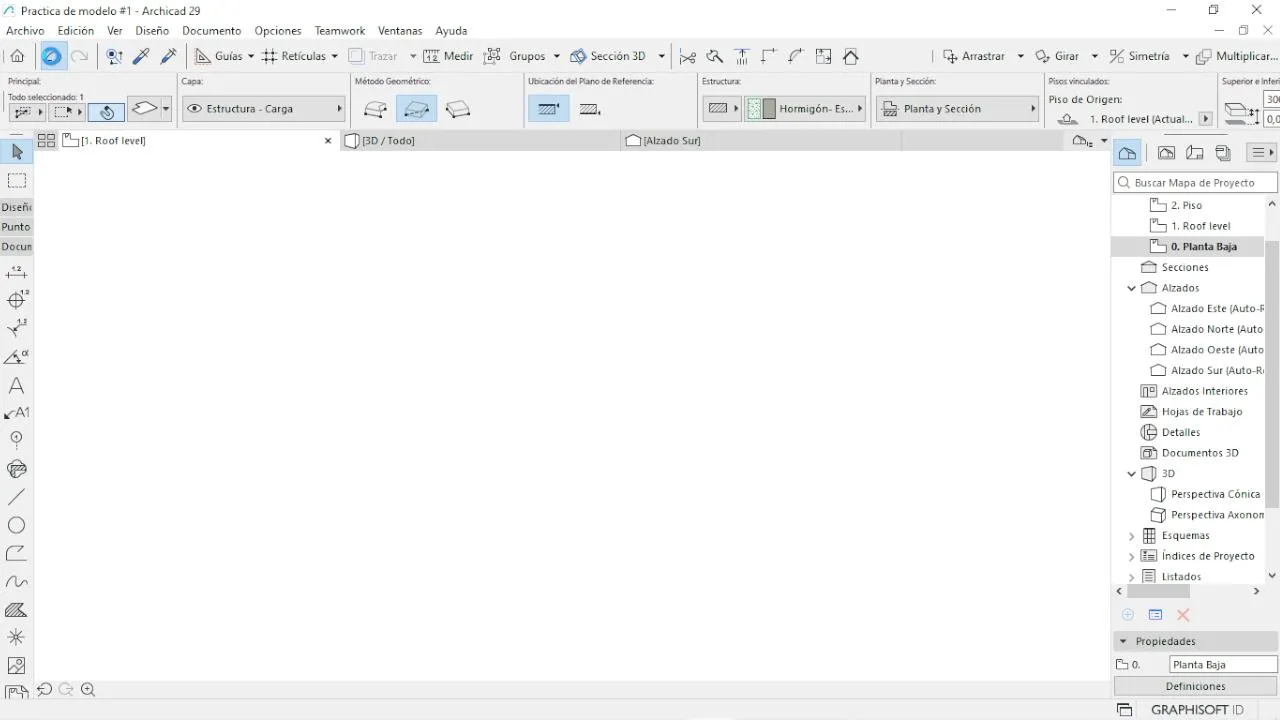Open the Archivo menu
This screenshot has height=720, width=1280.
click(25, 31)
